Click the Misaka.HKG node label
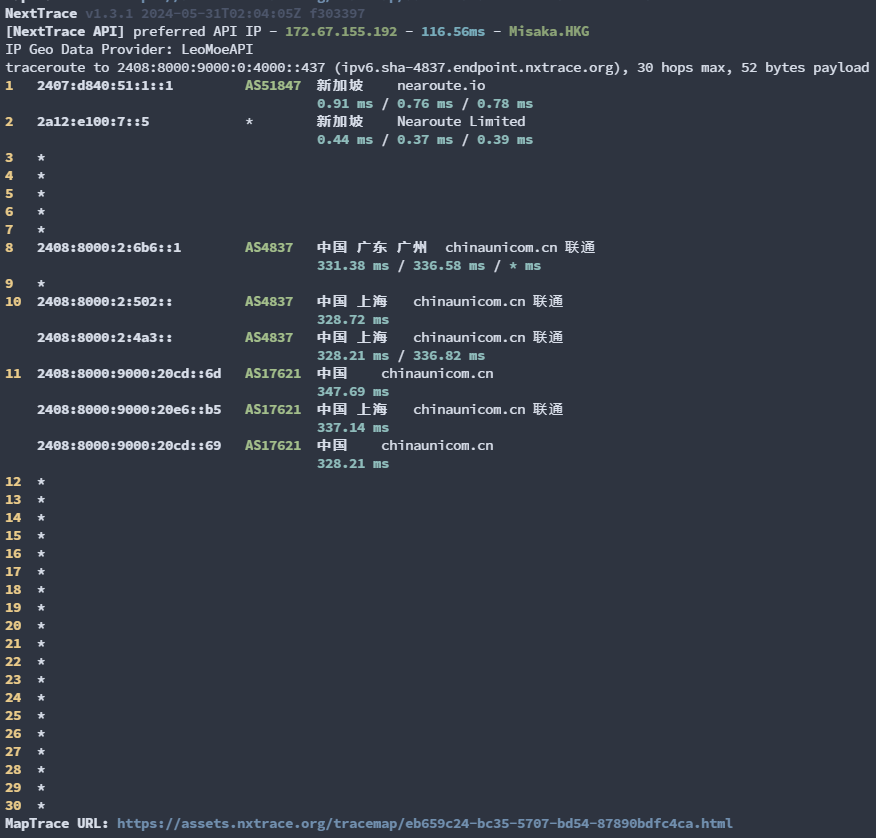The width and height of the screenshot is (876, 838). [549, 31]
